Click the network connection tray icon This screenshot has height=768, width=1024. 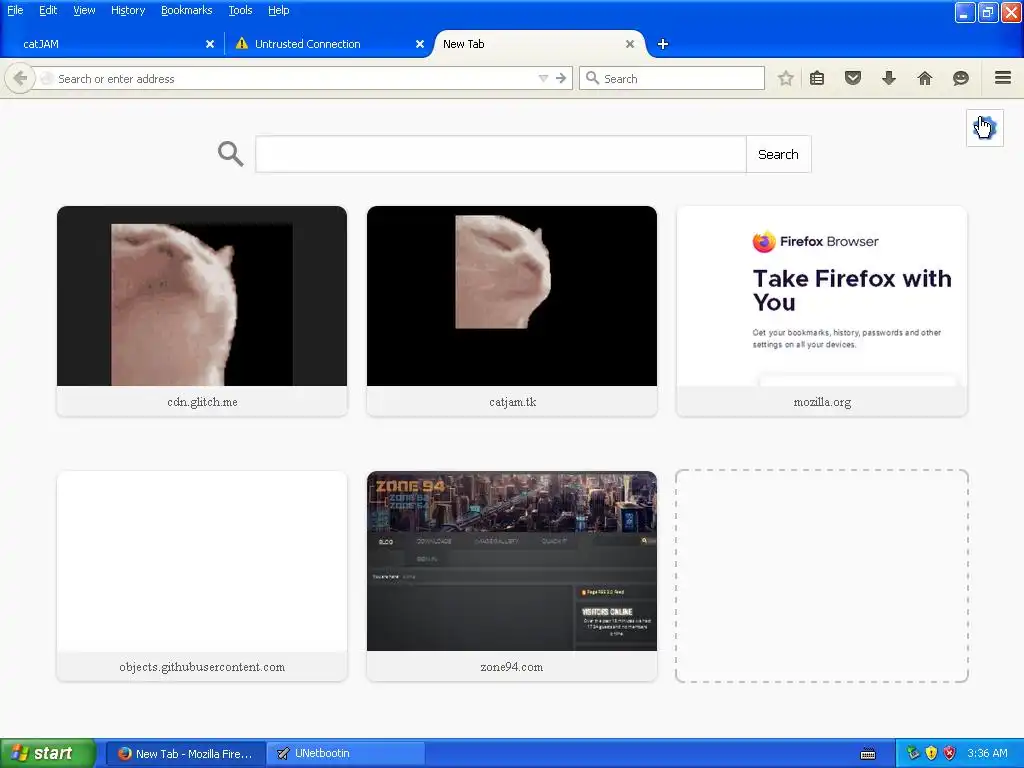pos(913,753)
